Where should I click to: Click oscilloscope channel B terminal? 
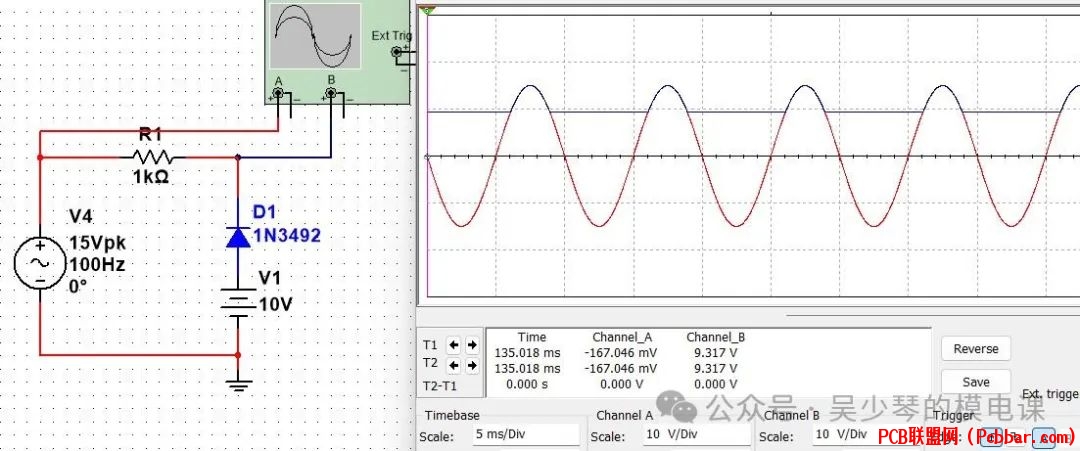331,94
